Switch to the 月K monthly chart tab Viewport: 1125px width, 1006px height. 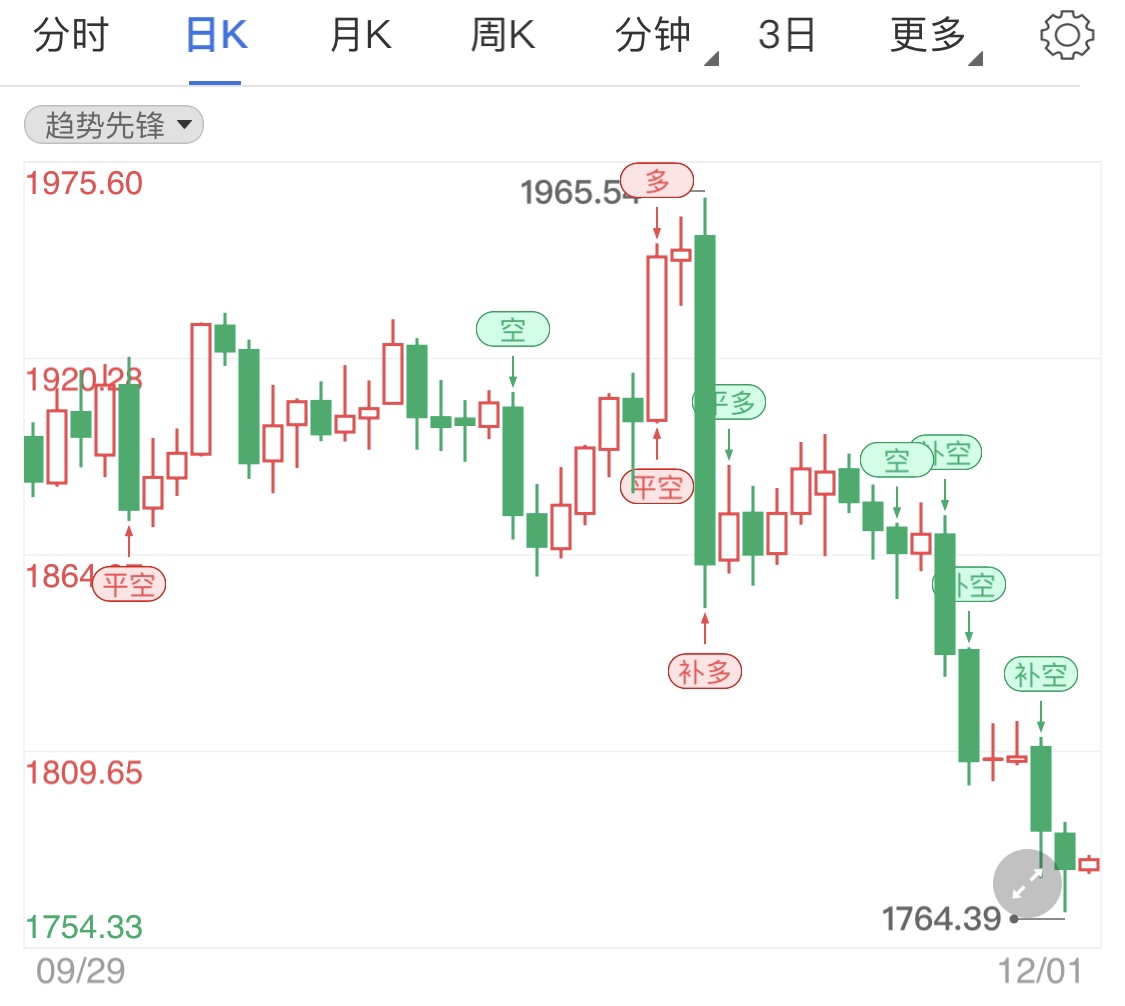point(359,33)
